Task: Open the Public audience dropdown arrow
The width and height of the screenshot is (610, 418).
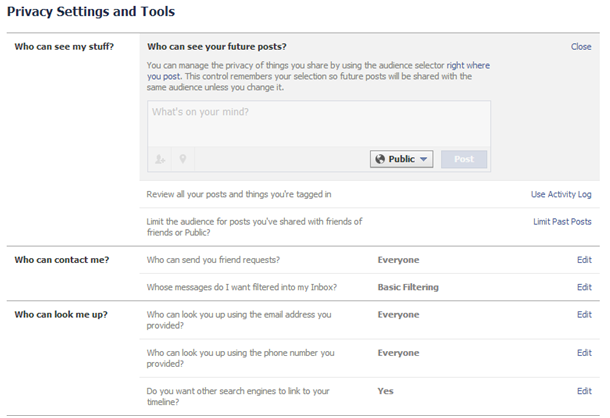Action: [424, 159]
